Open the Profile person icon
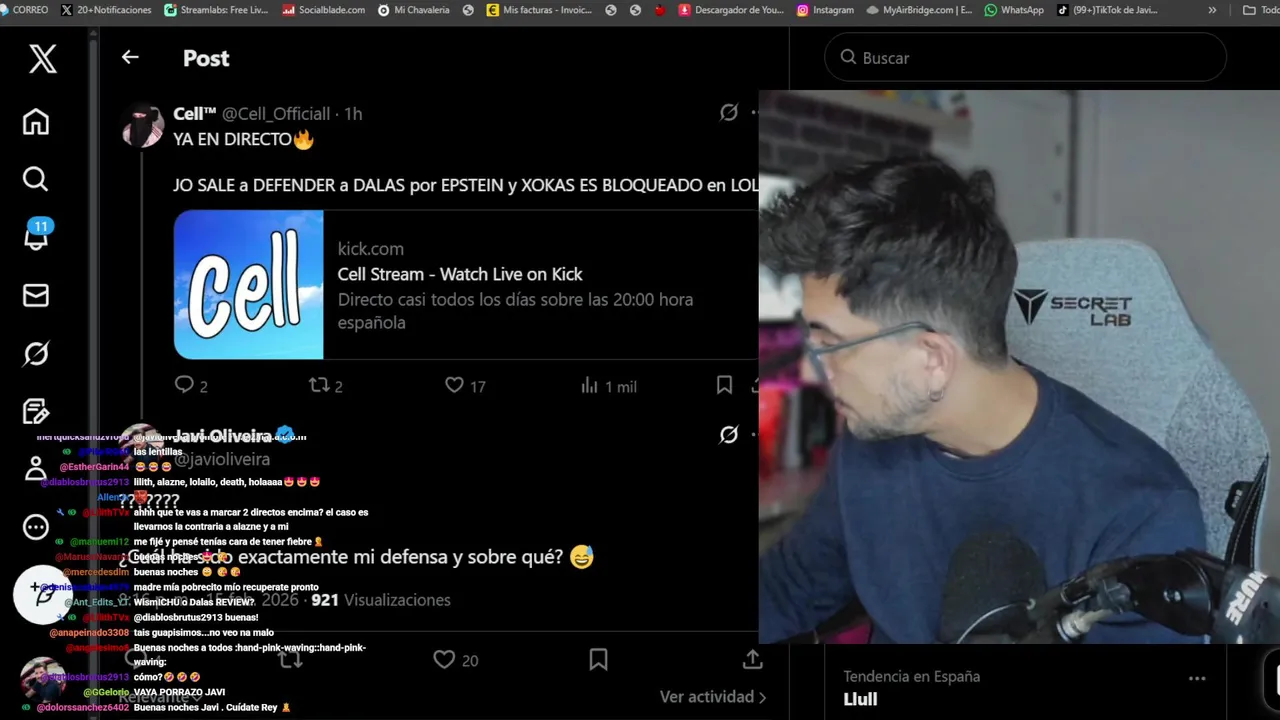 36,468
